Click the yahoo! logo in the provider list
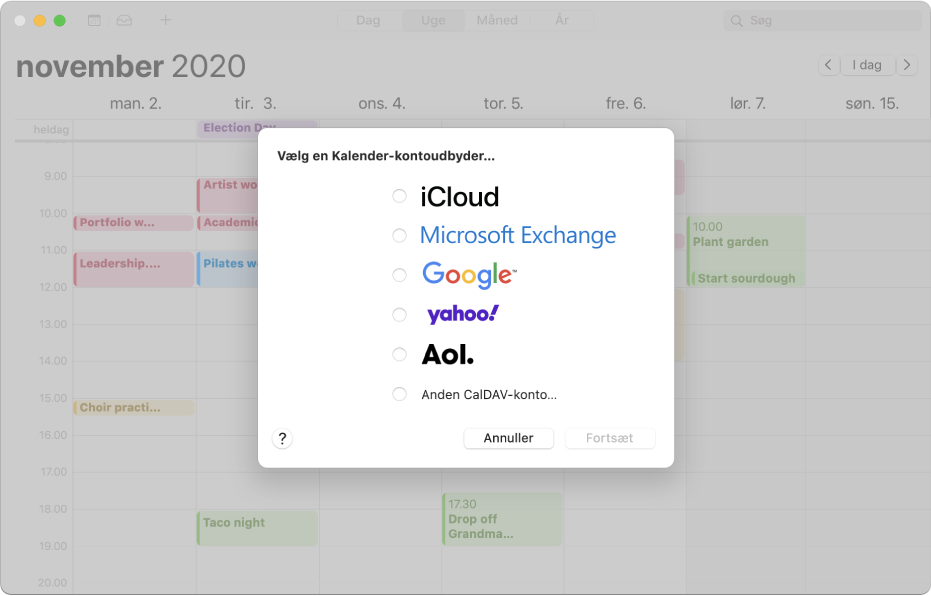Image resolution: width=931 pixels, height=596 pixels. click(463, 314)
